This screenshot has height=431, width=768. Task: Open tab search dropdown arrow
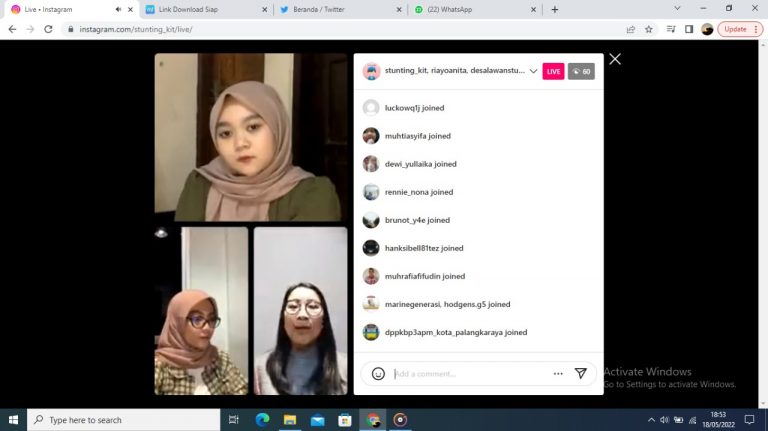677,8
